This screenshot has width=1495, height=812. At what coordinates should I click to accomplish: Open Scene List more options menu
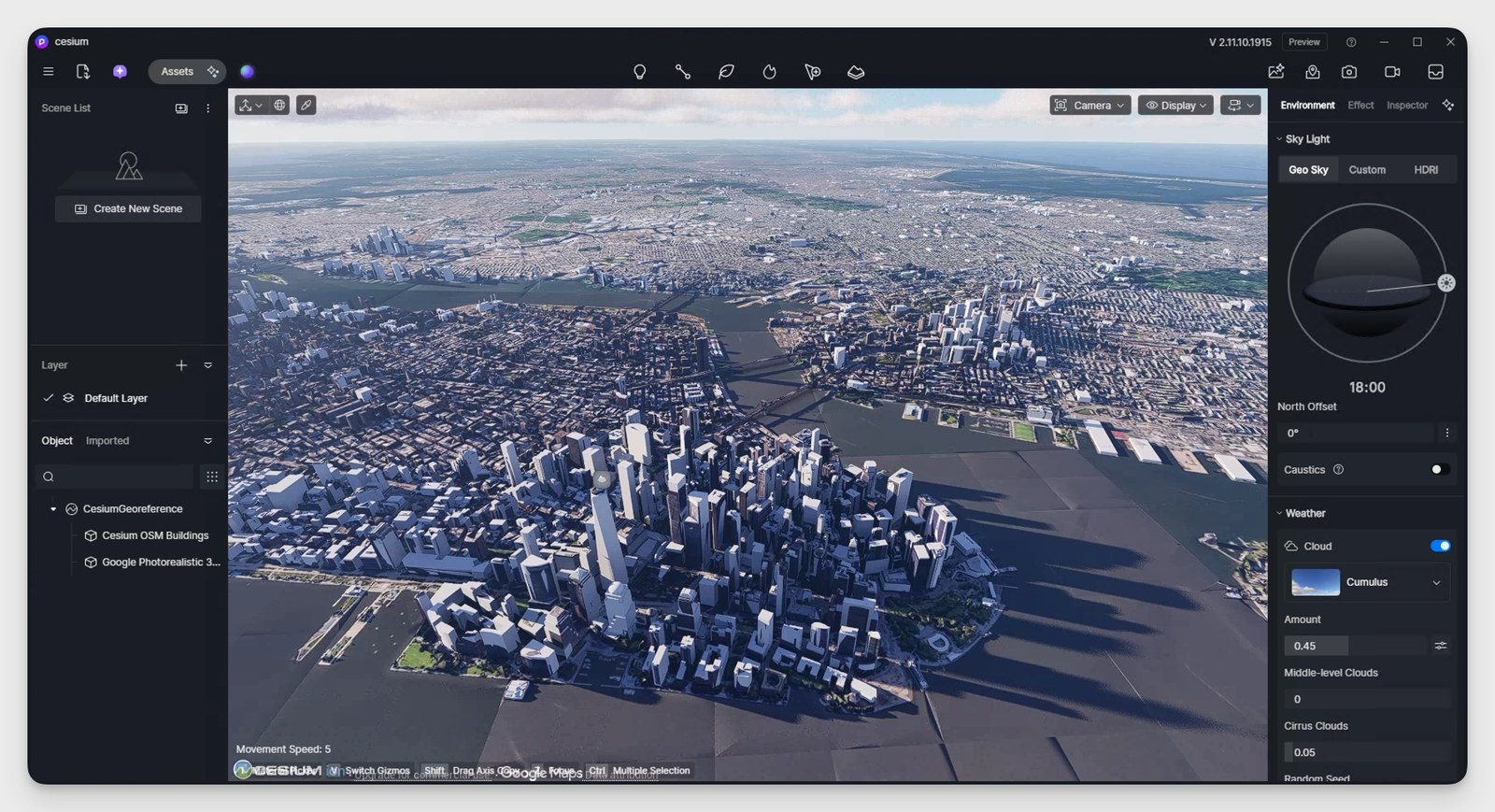(207, 108)
